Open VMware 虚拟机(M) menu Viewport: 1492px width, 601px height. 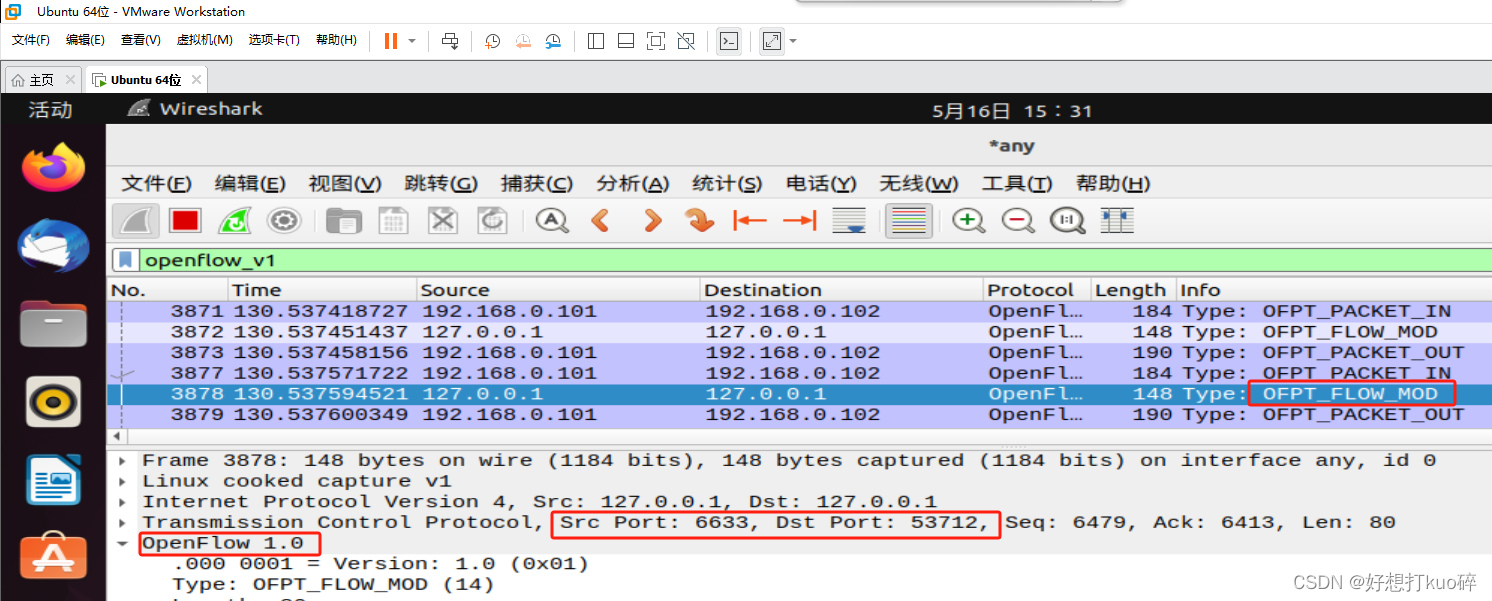tap(205, 40)
